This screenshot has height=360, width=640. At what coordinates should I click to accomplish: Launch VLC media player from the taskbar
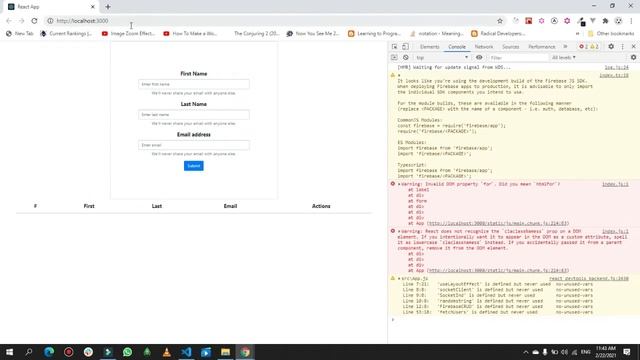coord(167,352)
